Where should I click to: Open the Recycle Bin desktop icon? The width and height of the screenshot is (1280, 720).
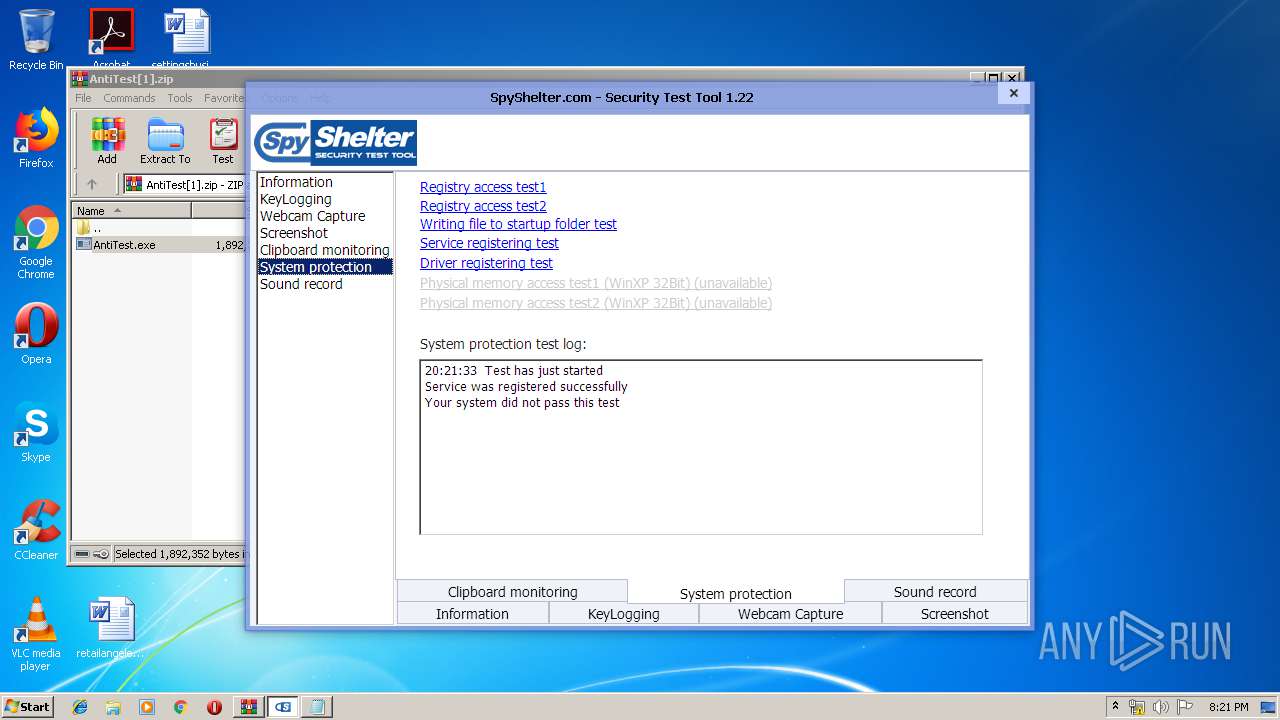[36, 40]
